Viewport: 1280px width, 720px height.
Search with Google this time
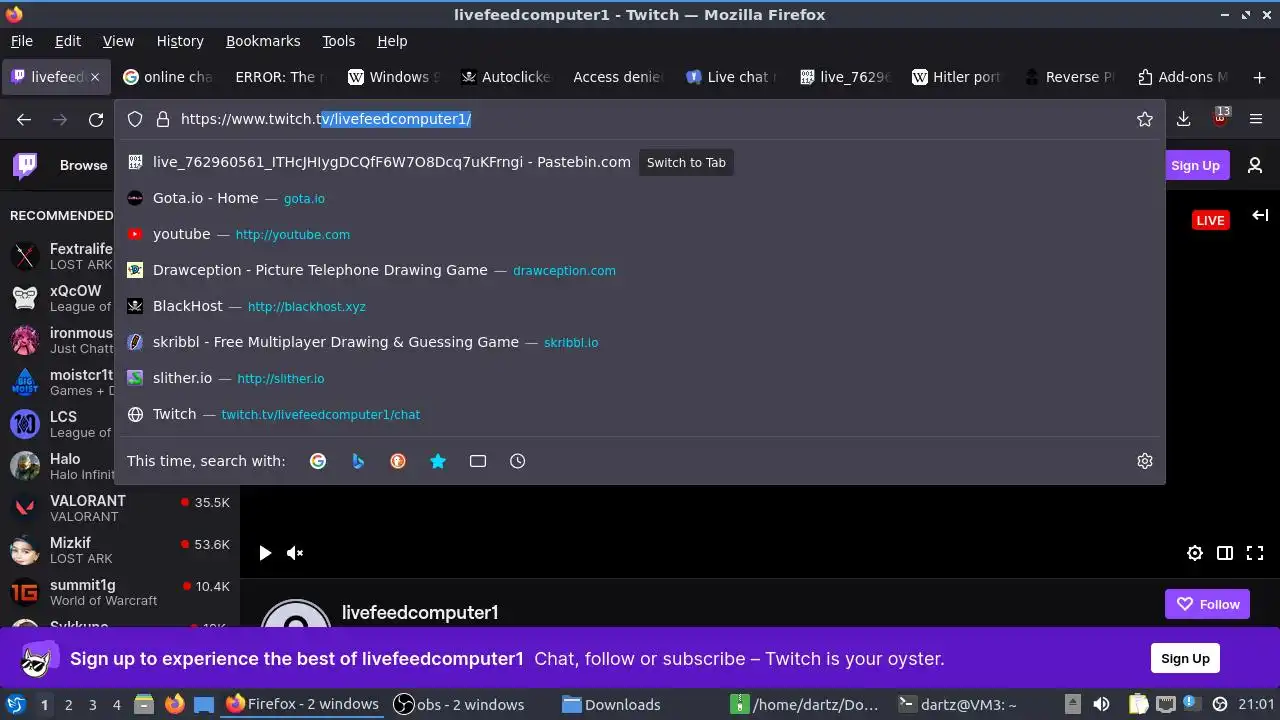318,461
